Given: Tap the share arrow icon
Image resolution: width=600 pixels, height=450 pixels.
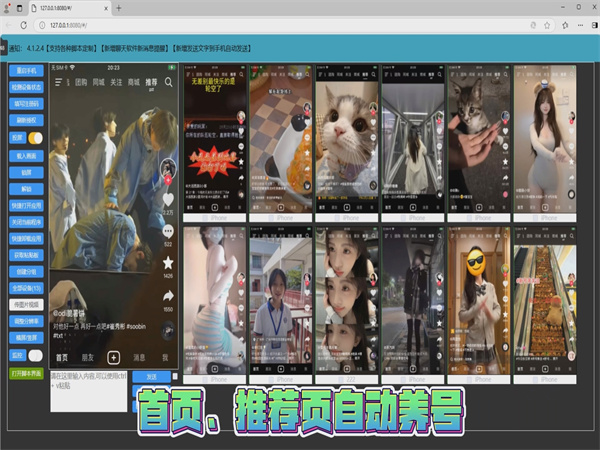Looking at the screenshot, I should [168, 296].
